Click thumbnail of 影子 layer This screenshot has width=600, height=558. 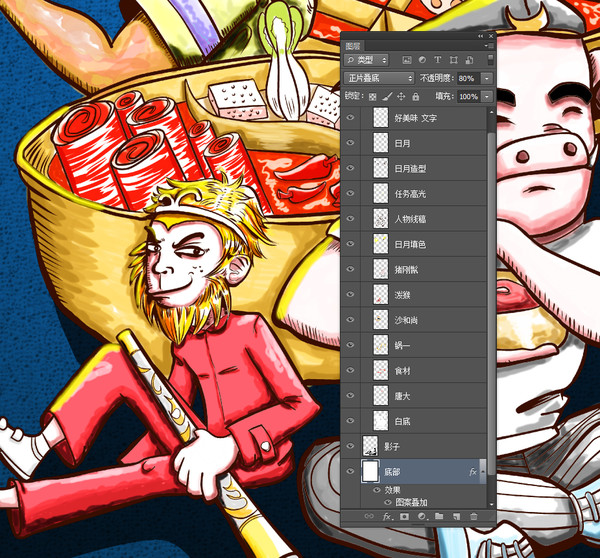tap(370, 446)
